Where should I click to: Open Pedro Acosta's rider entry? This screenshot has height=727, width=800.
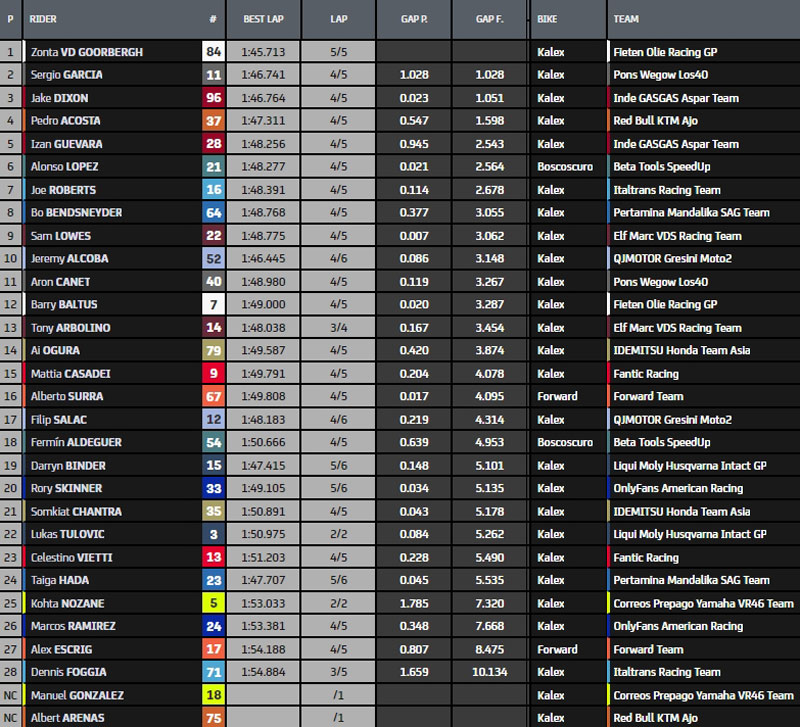coord(65,121)
